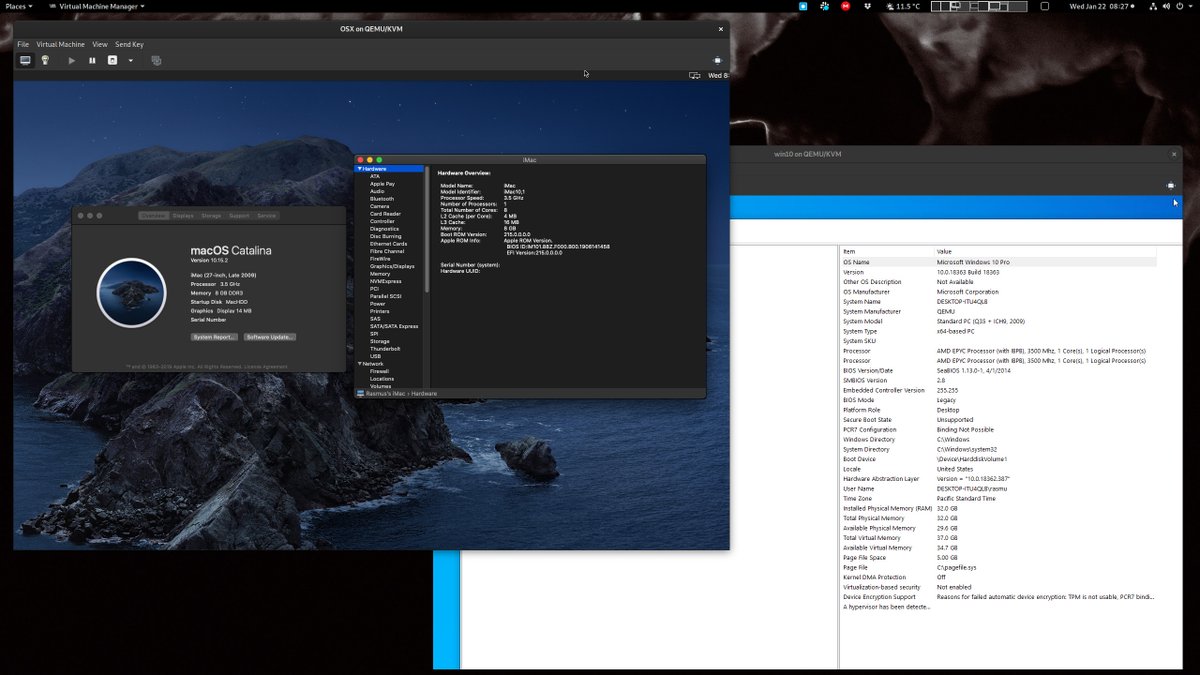
Task: Power on the OSX virtual machine
Action: coord(71,60)
